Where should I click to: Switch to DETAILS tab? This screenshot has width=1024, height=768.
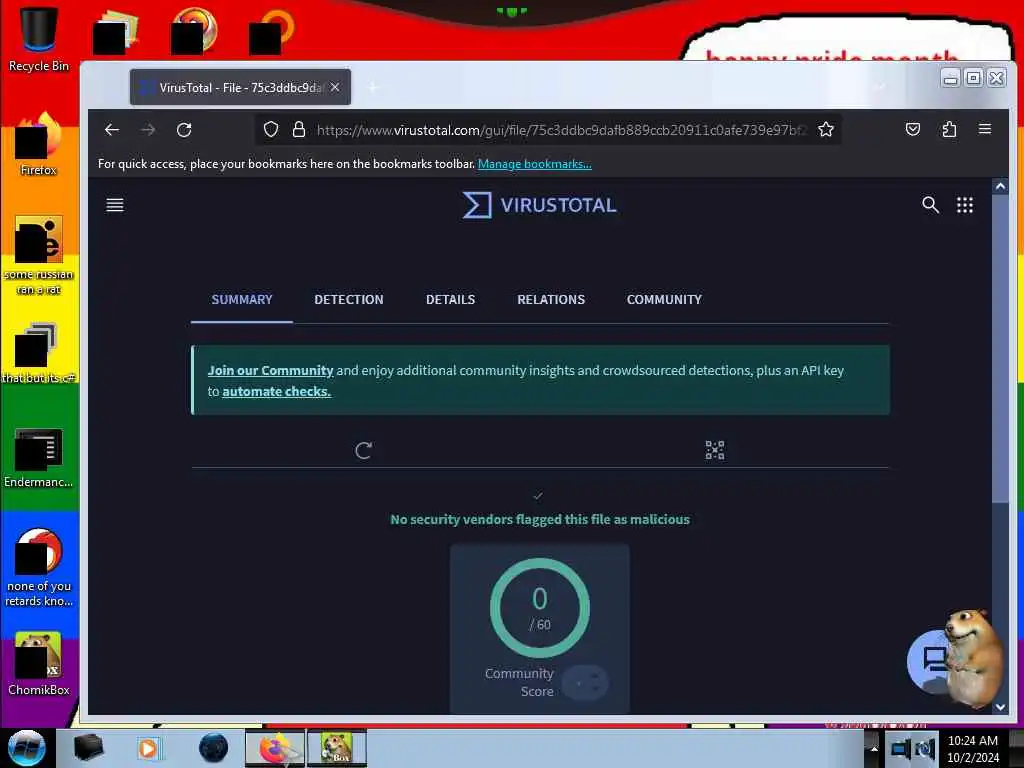coord(451,300)
